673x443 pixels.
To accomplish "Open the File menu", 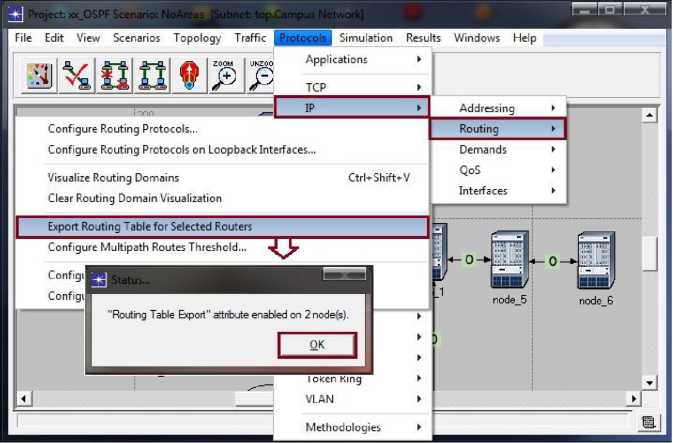I will [x=23, y=38].
